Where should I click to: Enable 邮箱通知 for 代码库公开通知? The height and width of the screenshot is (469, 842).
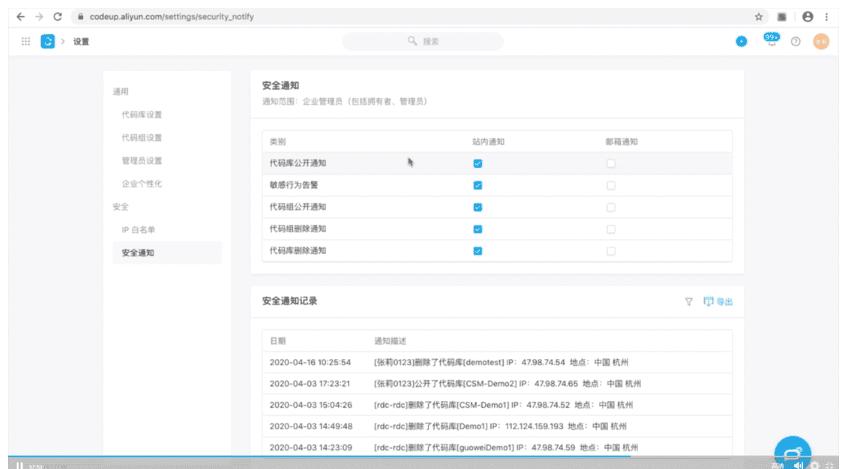click(611, 163)
